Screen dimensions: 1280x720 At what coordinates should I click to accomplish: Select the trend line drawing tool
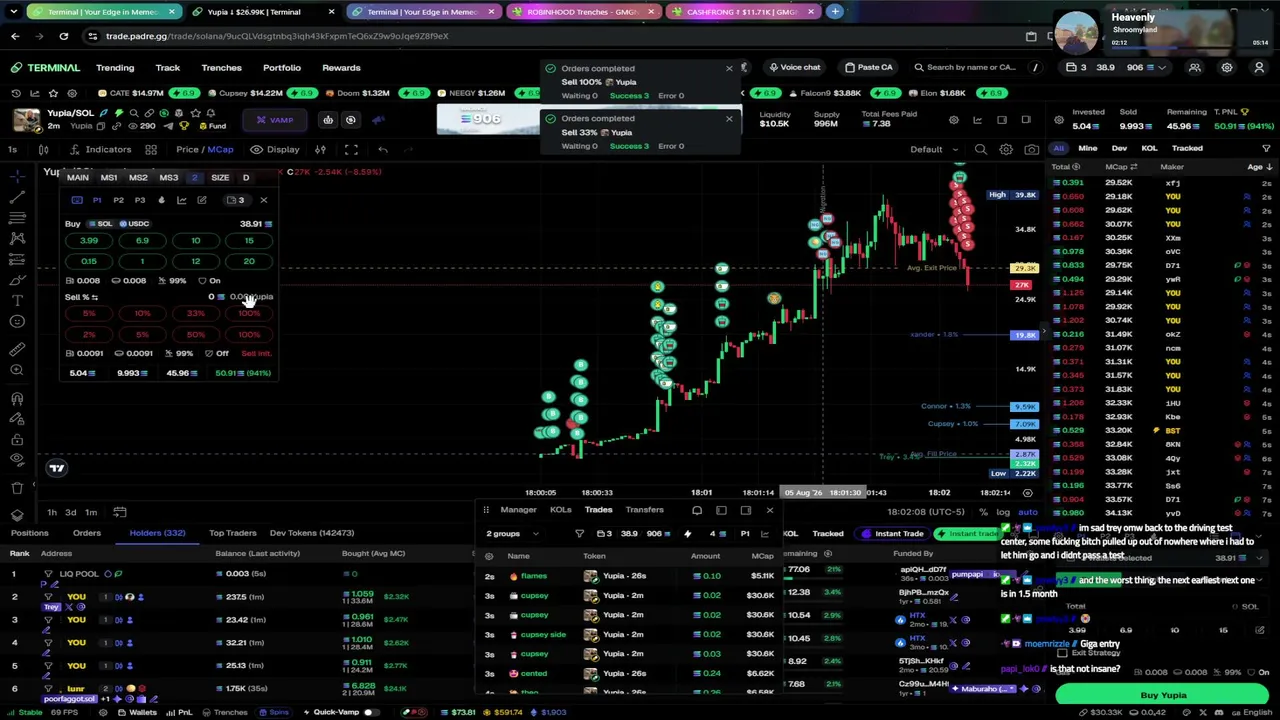pos(17,197)
